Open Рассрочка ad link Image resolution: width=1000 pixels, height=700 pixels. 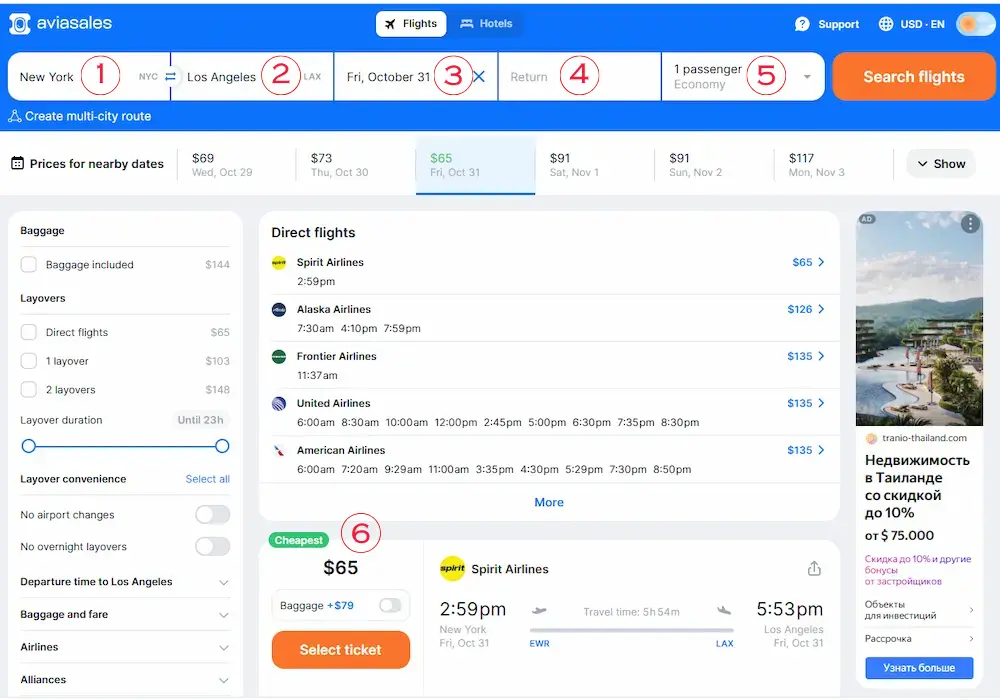click(919, 639)
